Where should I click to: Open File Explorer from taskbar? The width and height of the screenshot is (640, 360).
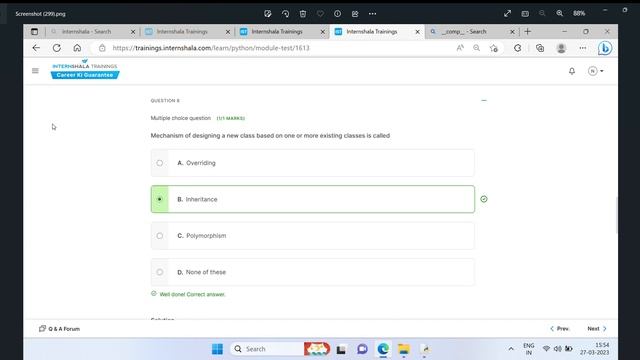click(x=404, y=349)
